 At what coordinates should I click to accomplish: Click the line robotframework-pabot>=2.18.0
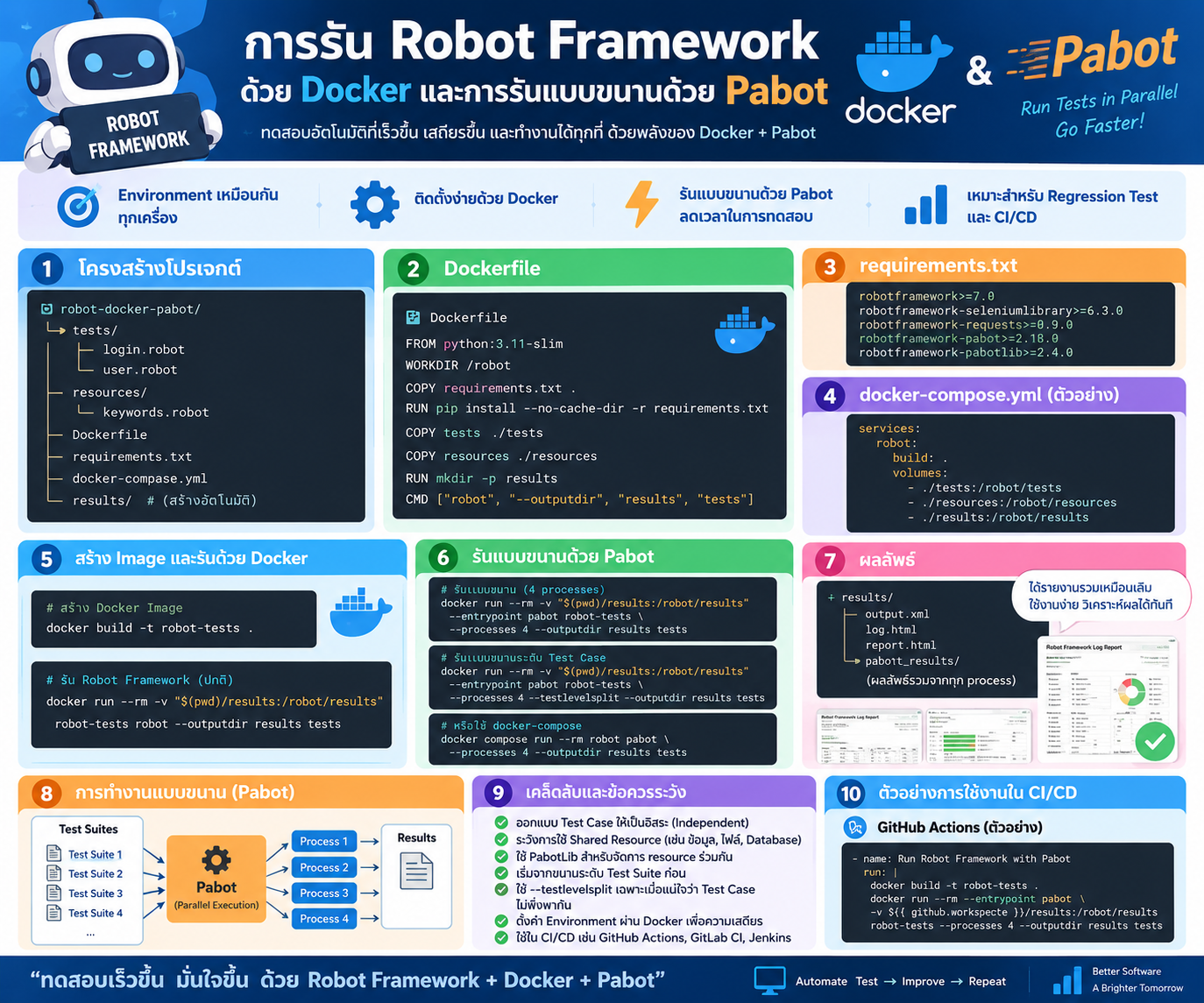(959, 338)
